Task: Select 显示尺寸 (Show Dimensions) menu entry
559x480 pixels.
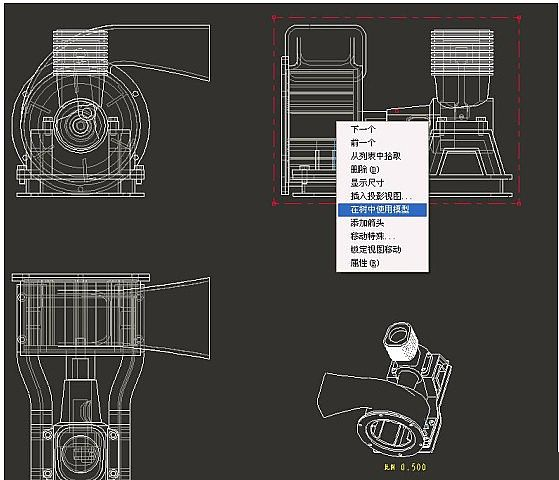Action: click(x=382, y=183)
